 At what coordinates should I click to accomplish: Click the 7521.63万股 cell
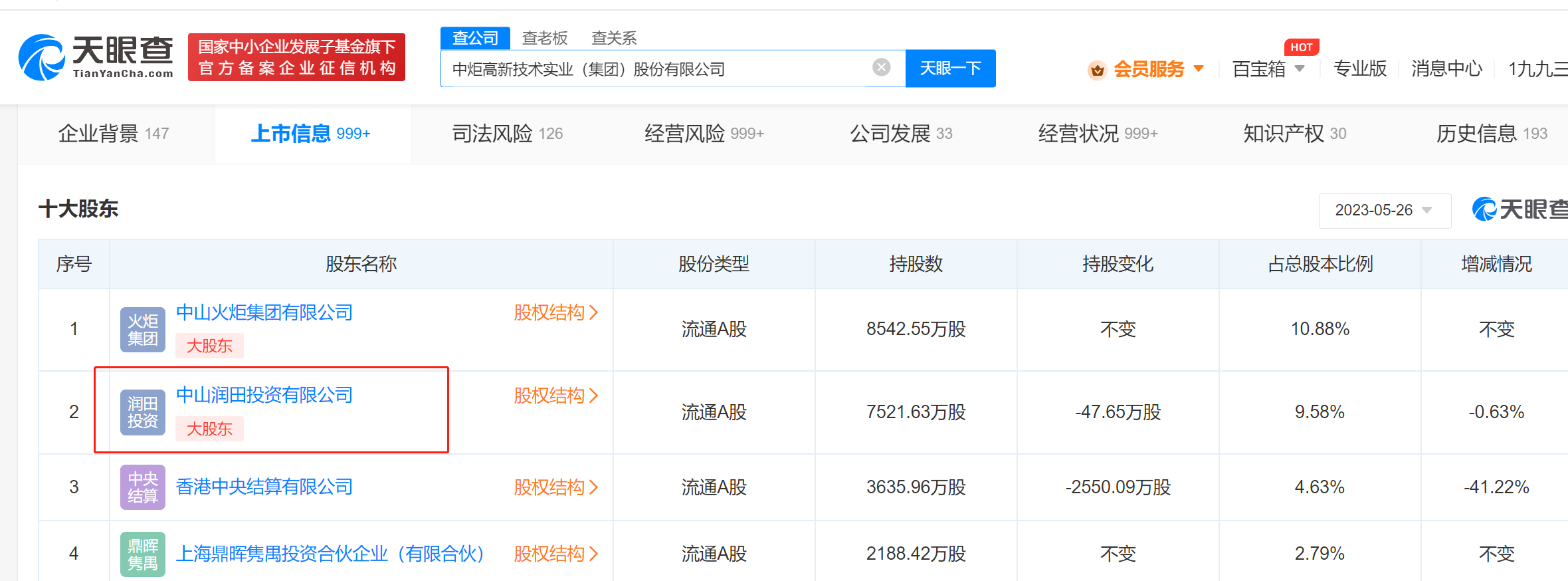point(916,413)
